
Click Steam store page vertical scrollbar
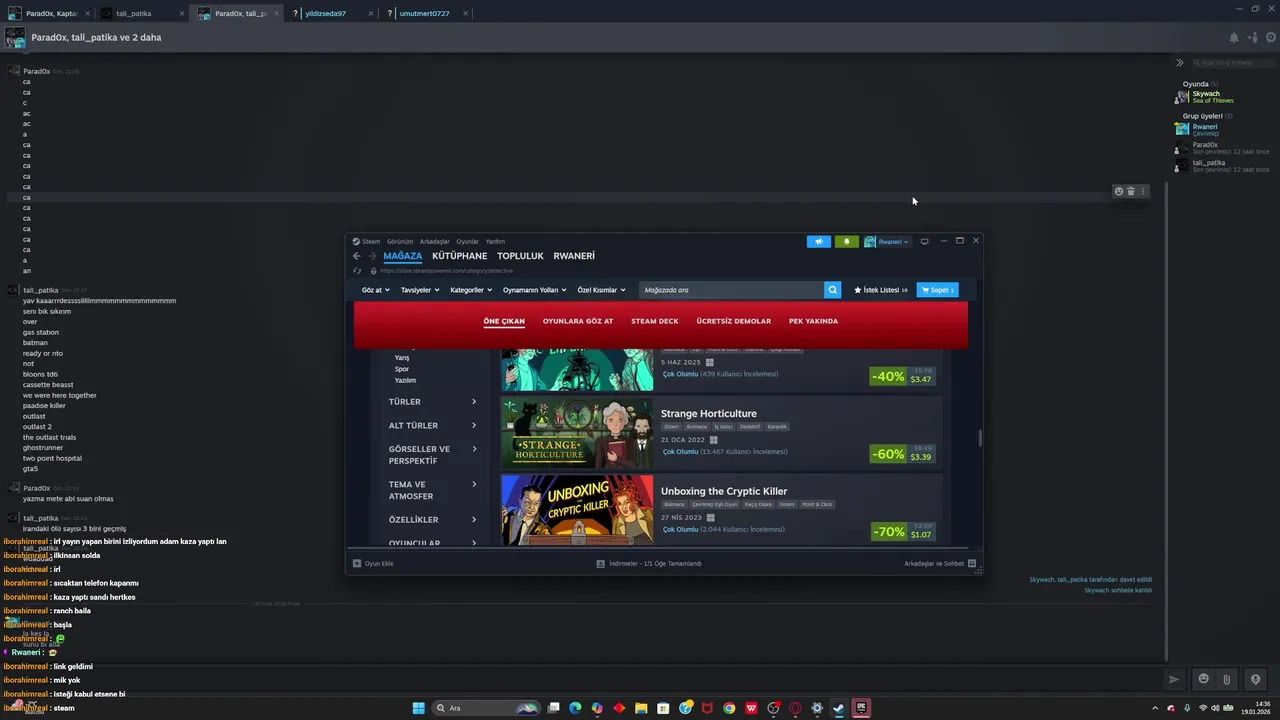pyautogui.click(x=980, y=439)
